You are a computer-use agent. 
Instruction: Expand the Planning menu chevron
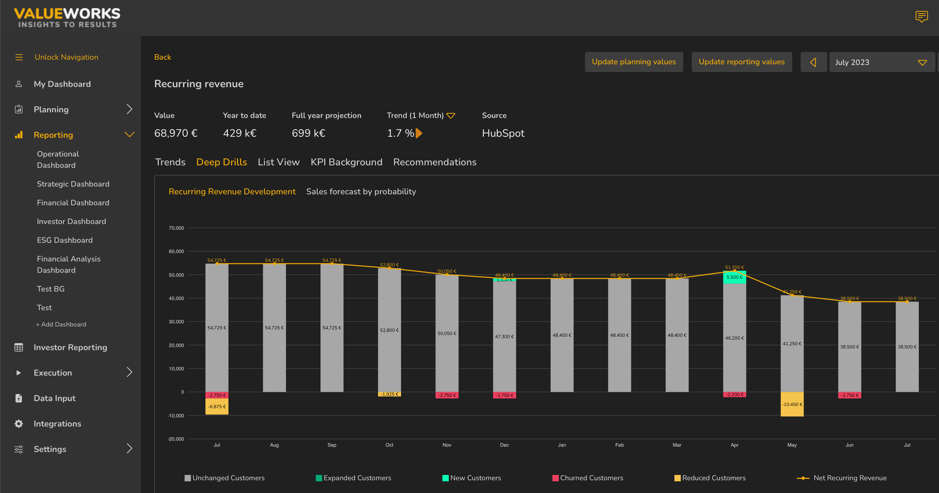pos(129,110)
